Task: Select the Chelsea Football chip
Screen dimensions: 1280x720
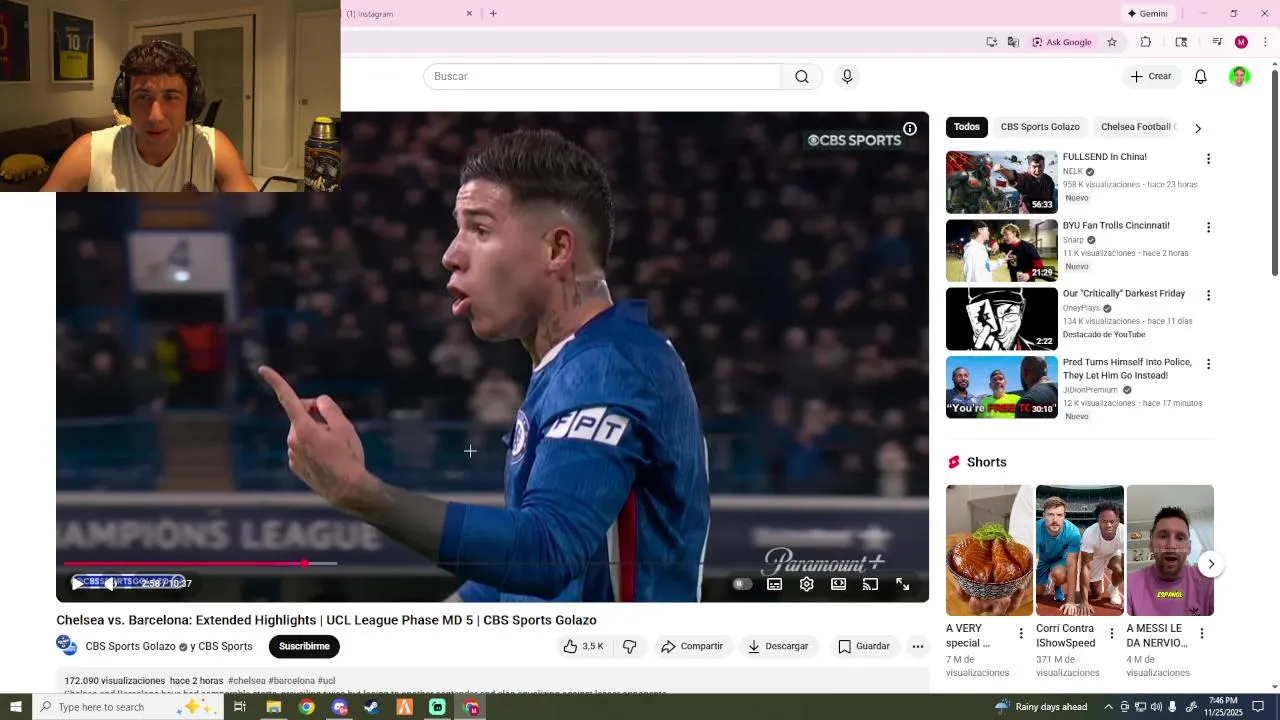Action: (1138, 127)
